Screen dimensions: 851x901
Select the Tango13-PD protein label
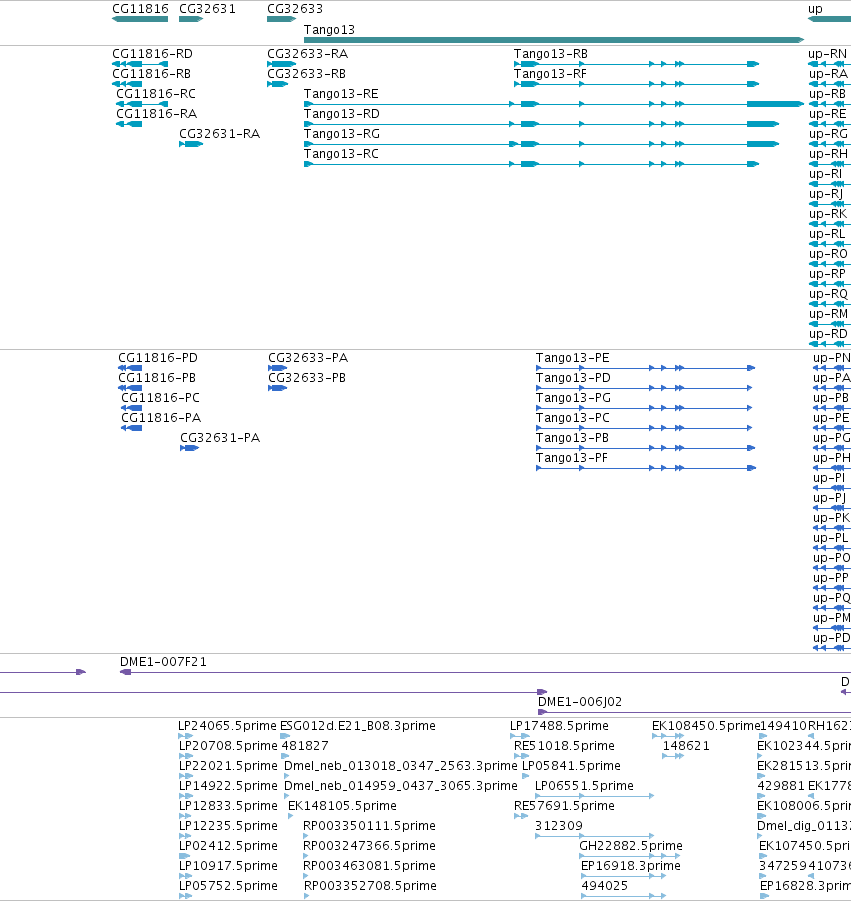pos(573,378)
